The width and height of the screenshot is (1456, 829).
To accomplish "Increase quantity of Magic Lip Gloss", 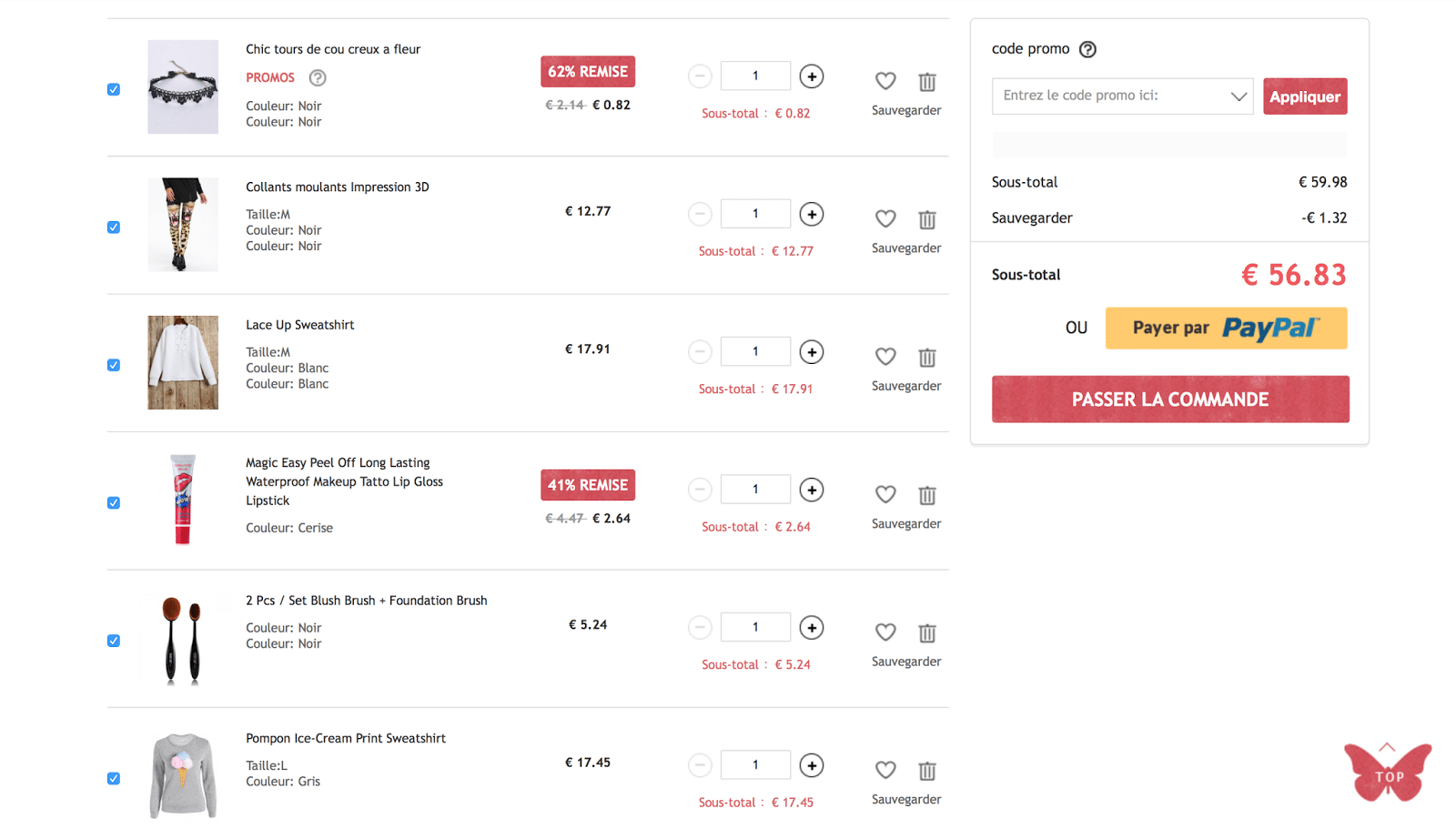I will (x=812, y=490).
